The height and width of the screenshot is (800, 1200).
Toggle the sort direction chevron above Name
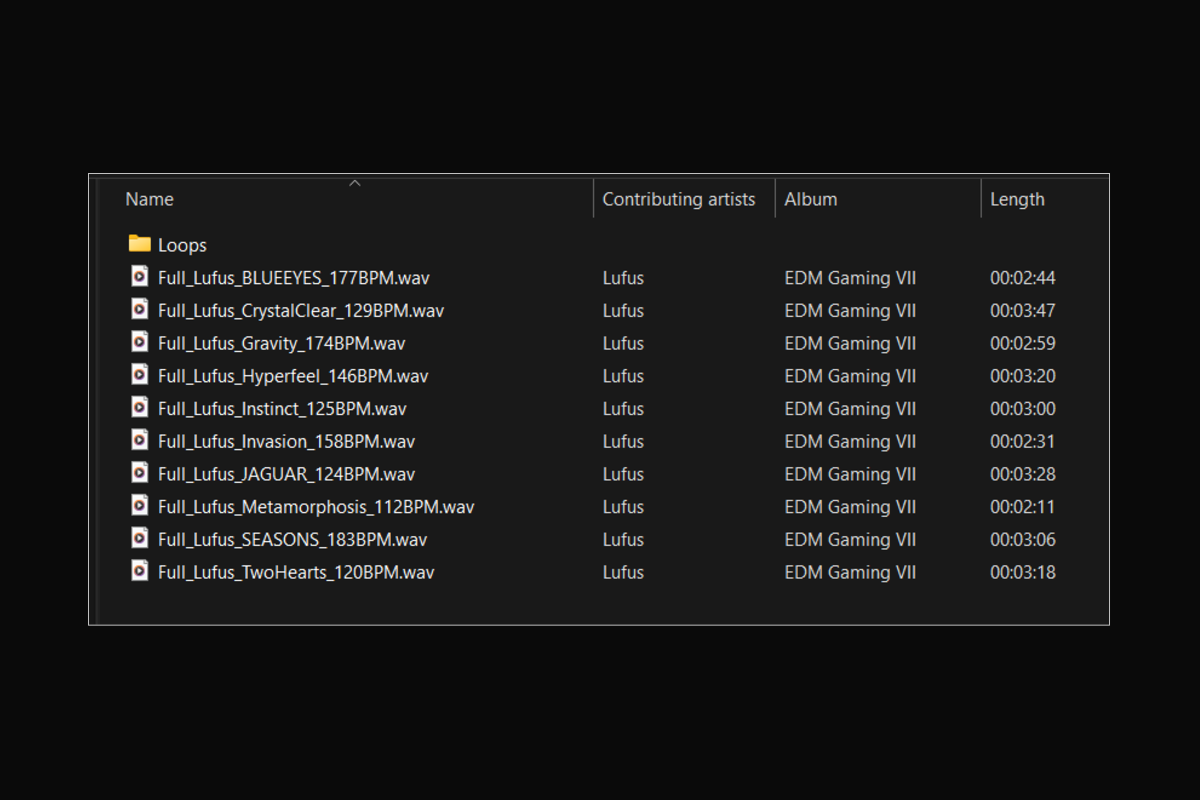pos(354,183)
